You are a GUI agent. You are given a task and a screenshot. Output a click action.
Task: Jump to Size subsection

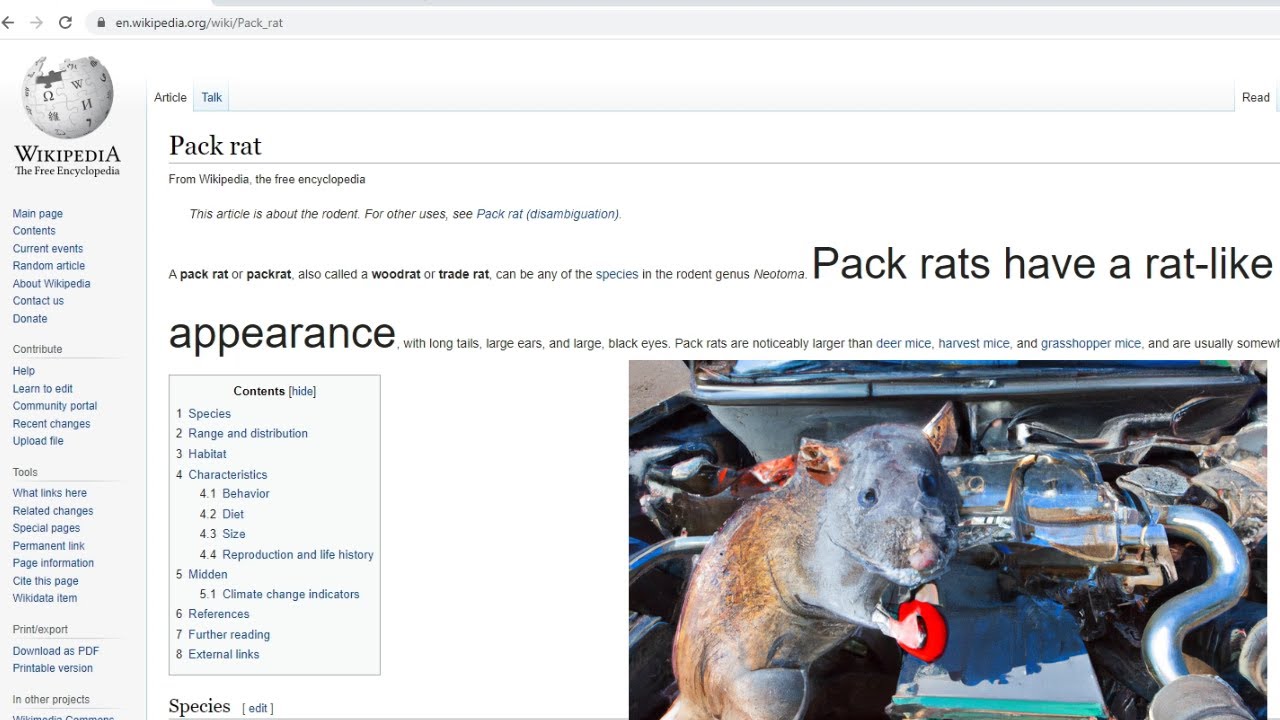point(234,534)
